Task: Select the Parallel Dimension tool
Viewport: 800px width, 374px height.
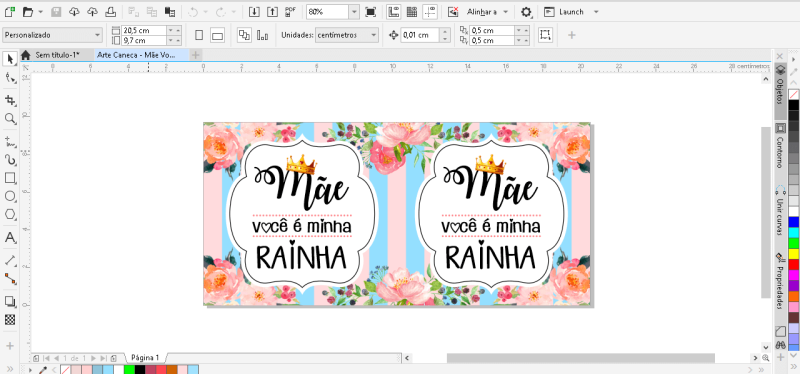Action: click(10, 260)
